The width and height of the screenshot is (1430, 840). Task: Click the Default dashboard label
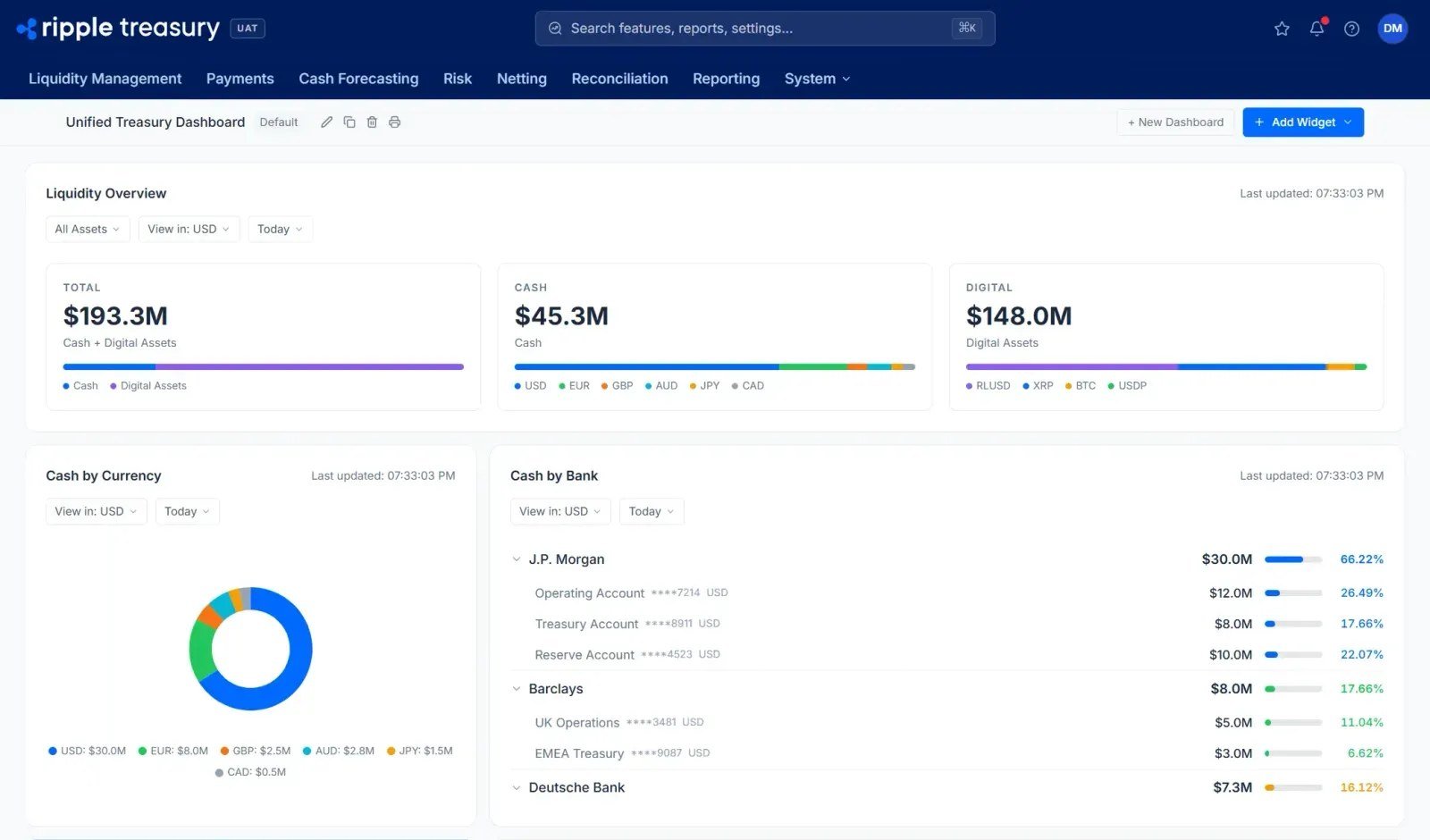(279, 122)
